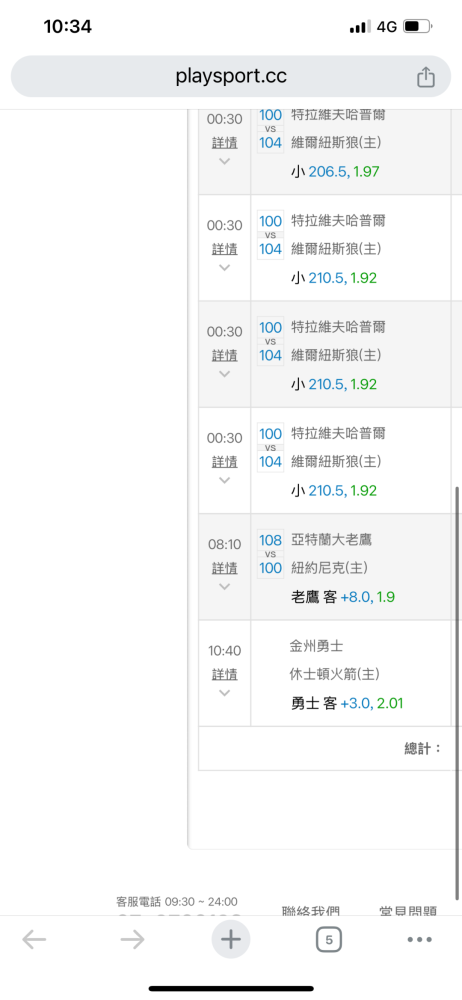Image resolution: width=462 pixels, height=1000 pixels.
Task: Expand chevron under first 00:30 row
Action: coord(224,161)
